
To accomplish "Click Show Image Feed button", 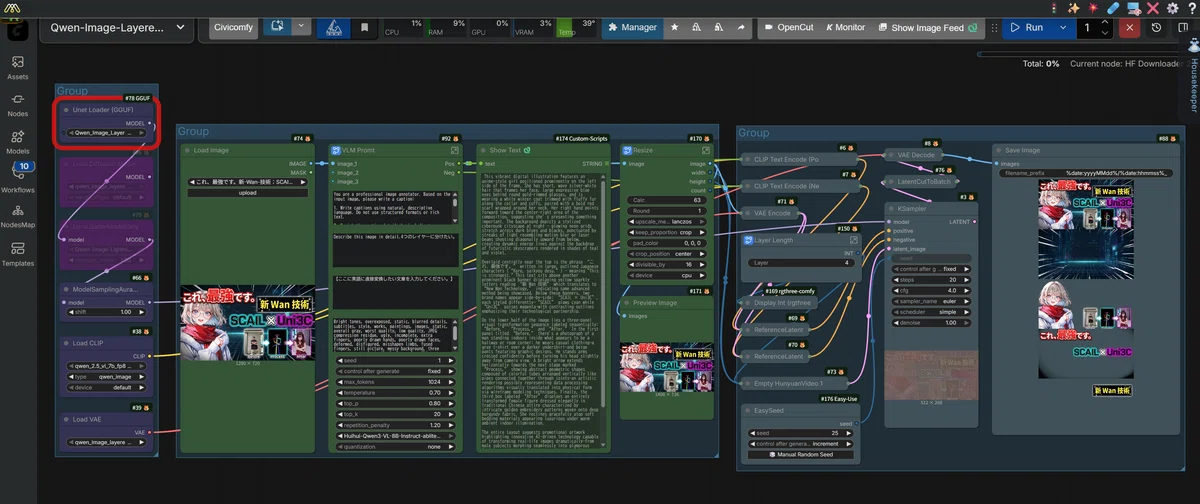I will click(927, 27).
